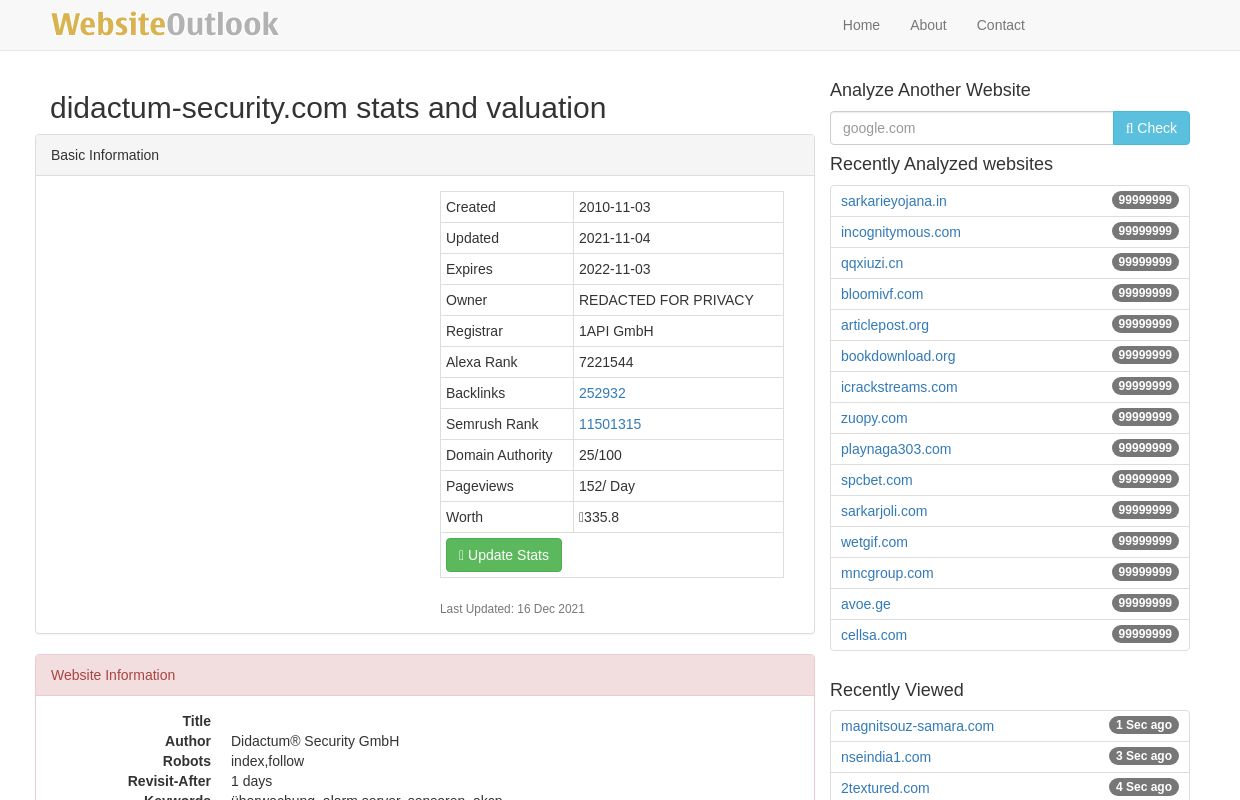Select the 1API GmbH registrar value

616,331
